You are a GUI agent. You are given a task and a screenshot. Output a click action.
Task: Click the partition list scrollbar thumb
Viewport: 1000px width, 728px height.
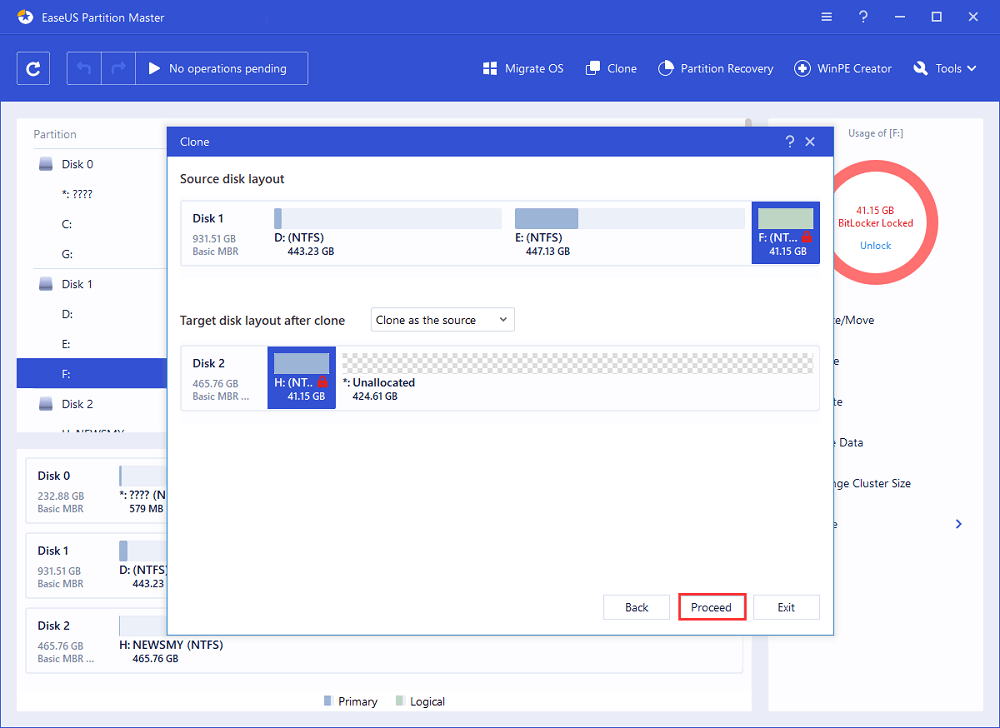pos(748,123)
